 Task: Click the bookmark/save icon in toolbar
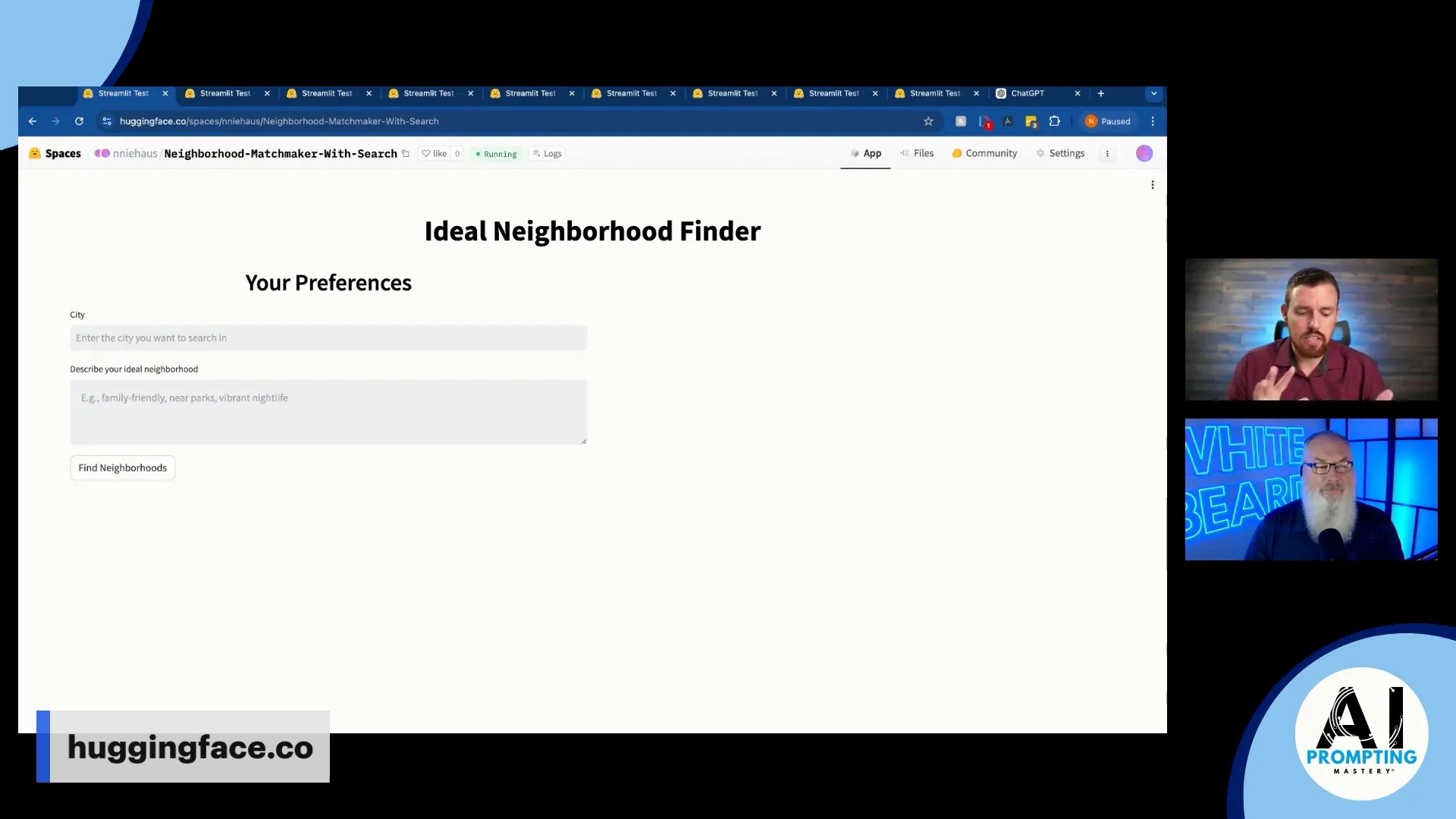928,121
